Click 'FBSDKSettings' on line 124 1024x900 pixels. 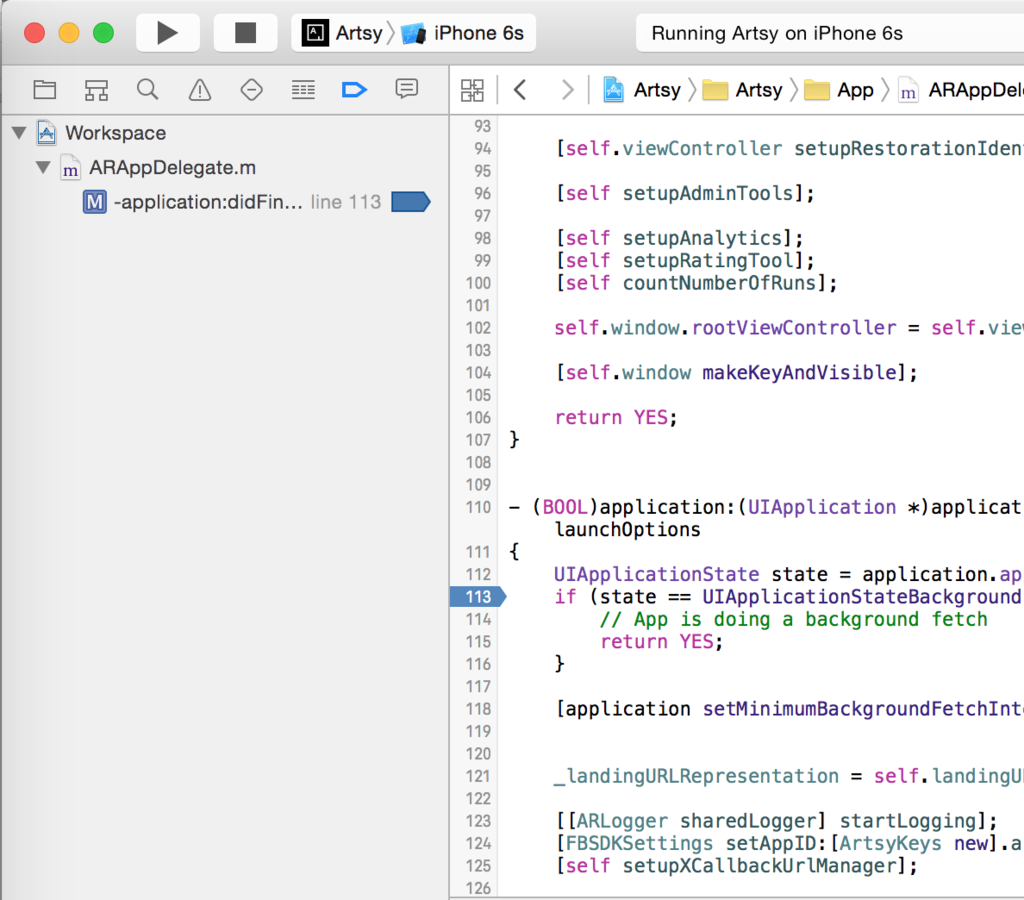pos(639,844)
